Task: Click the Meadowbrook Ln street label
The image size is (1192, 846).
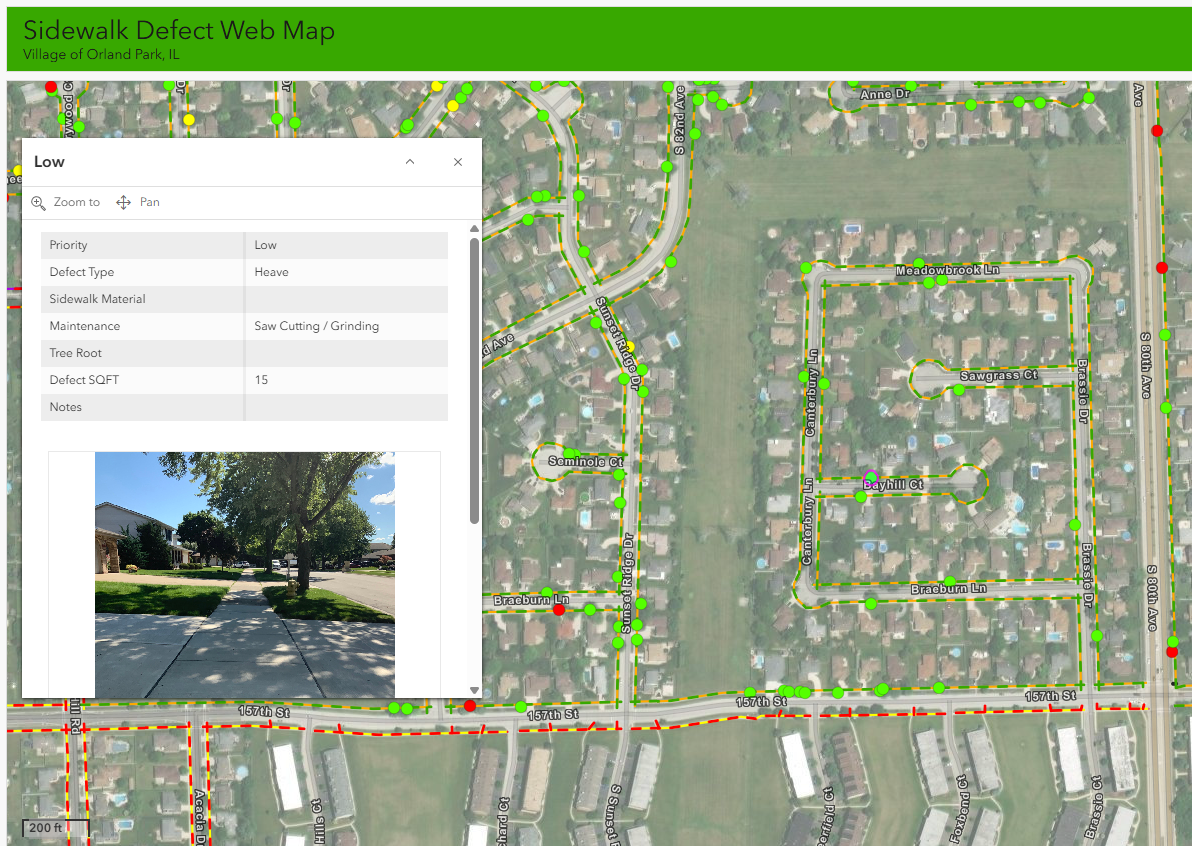Action: point(947,270)
